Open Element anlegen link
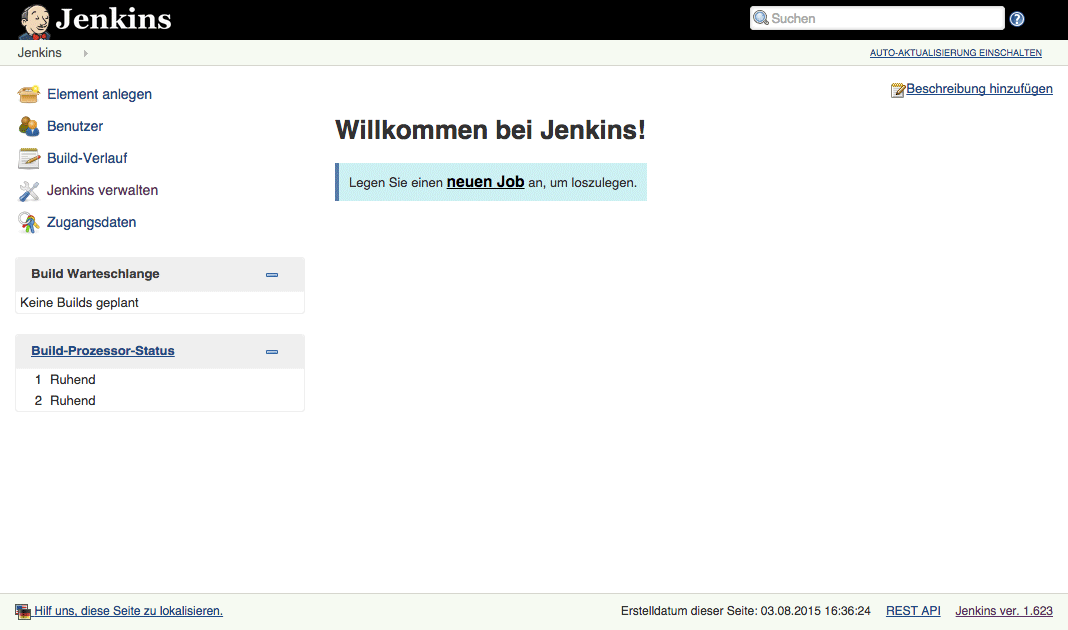This screenshot has width=1068, height=630. pos(99,94)
